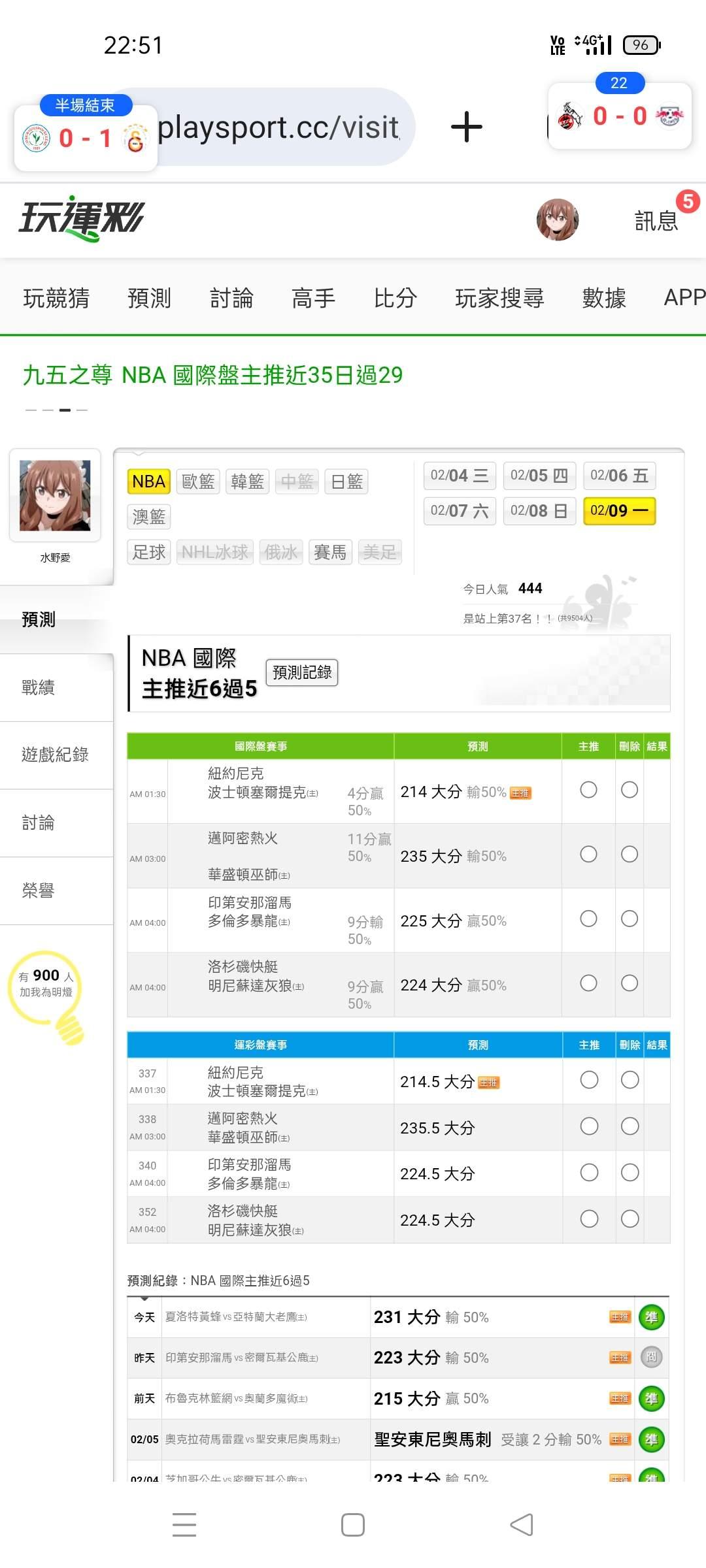Click 主推 badge on 231 大分 record

coord(620,1317)
